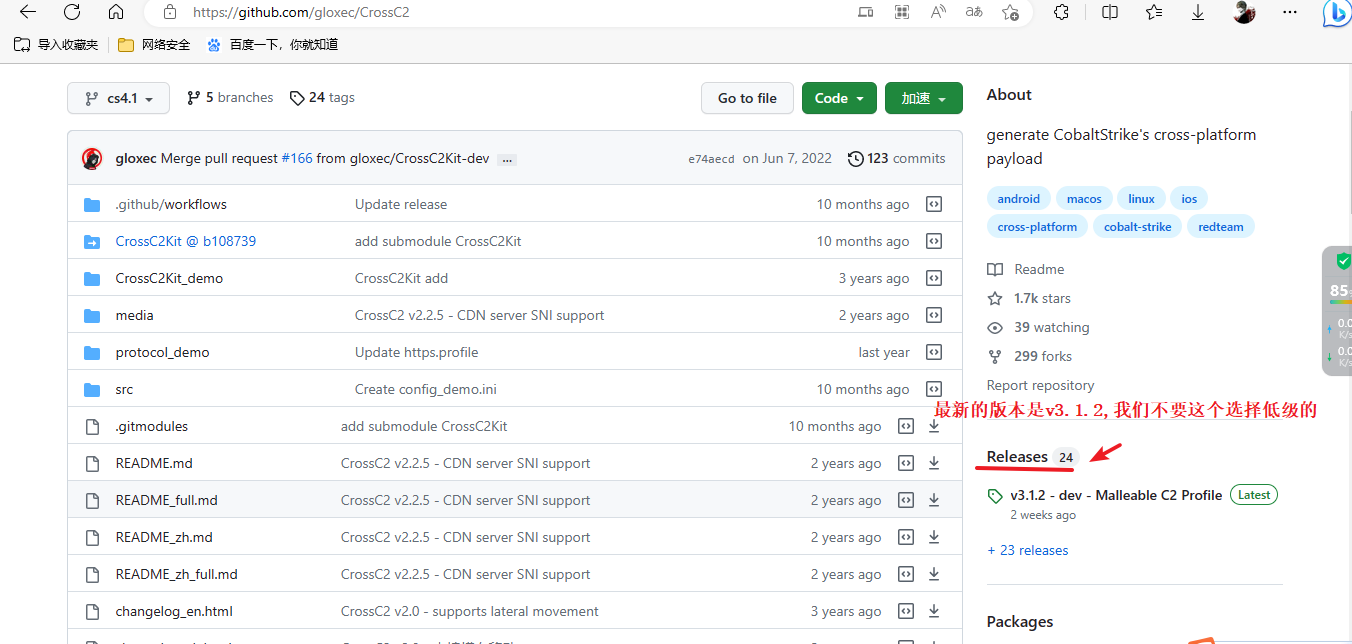Screen dimensions: 1352x644
Task: Click code view icon for README_full.md row
Action: pos(906,500)
